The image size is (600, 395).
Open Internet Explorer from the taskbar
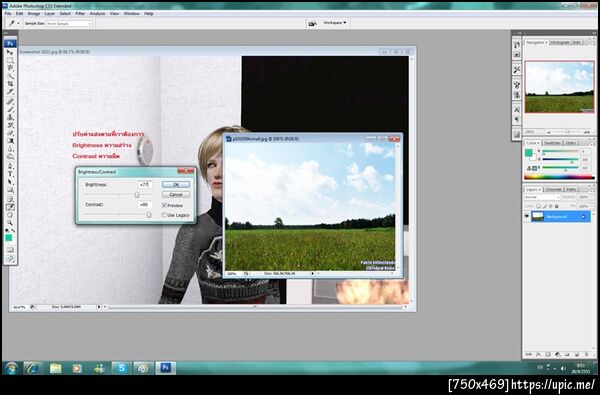click(x=33, y=368)
